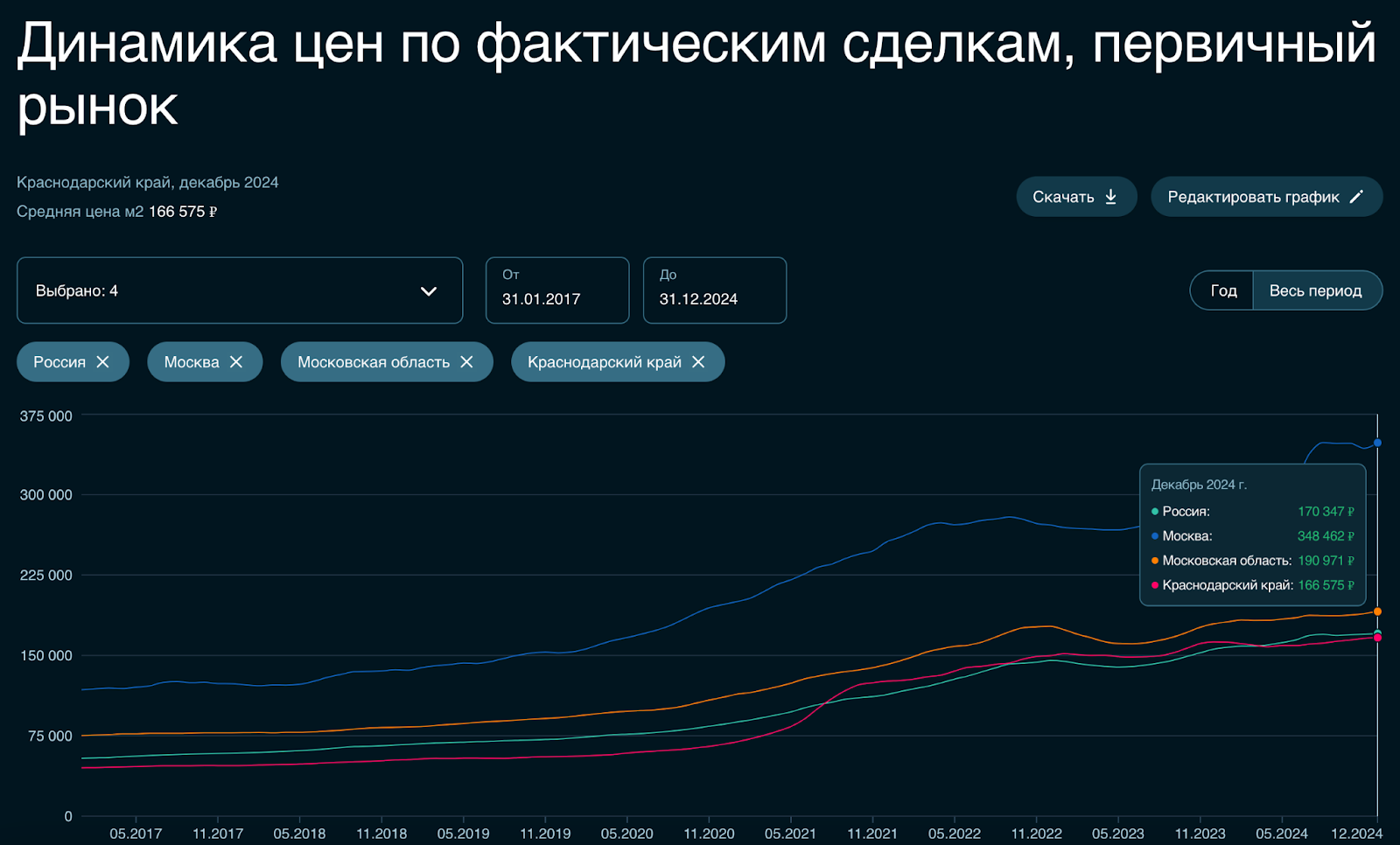This screenshot has width=1400, height=845.
Task: Click the Россия filter chip label
Action: pyautogui.click(x=59, y=362)
